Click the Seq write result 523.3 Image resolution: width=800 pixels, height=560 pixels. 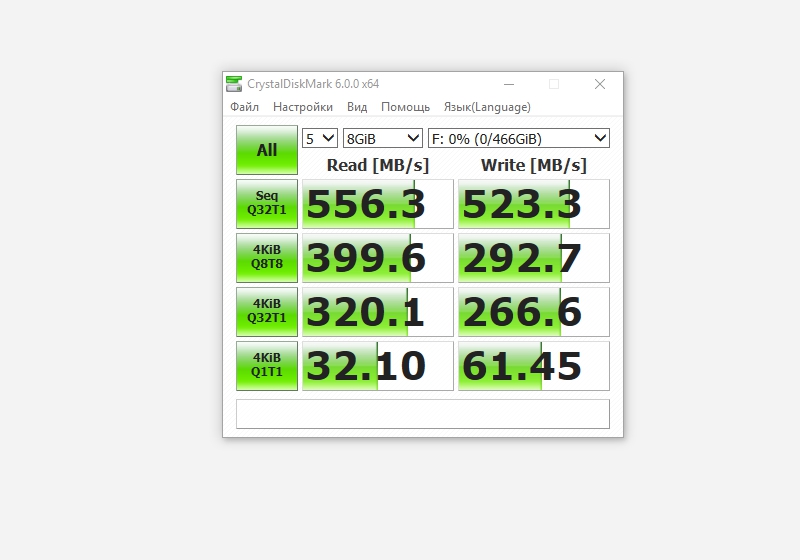coord(534,203)
